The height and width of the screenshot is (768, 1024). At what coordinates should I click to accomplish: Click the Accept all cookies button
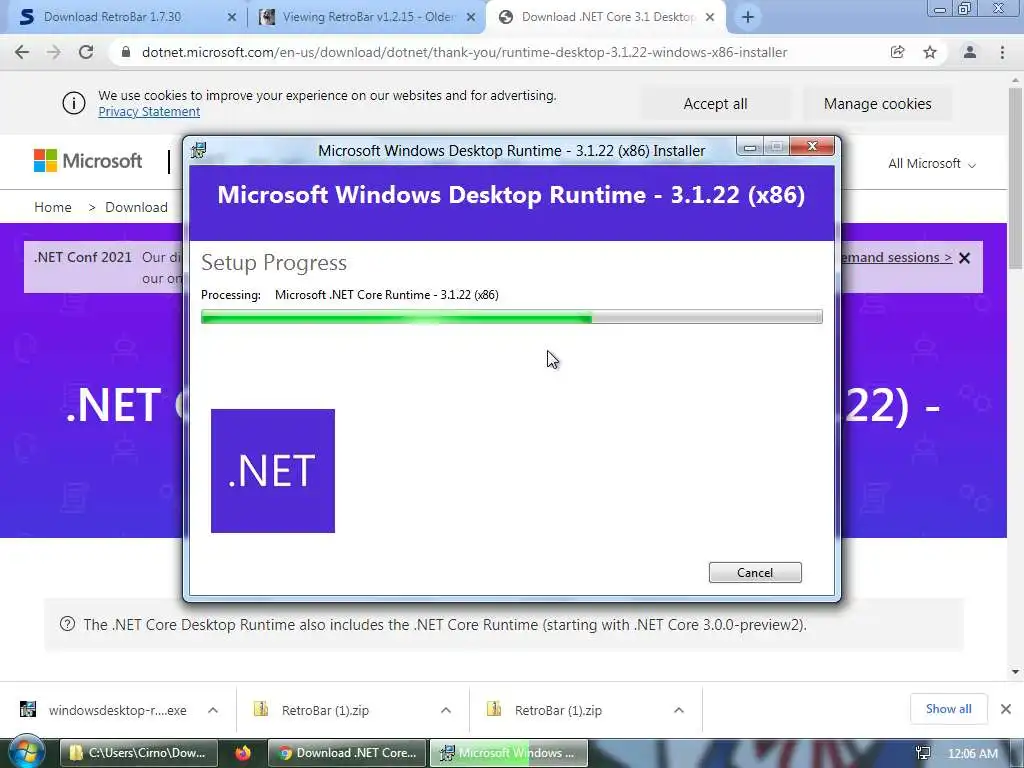click(x=715, y=104)
